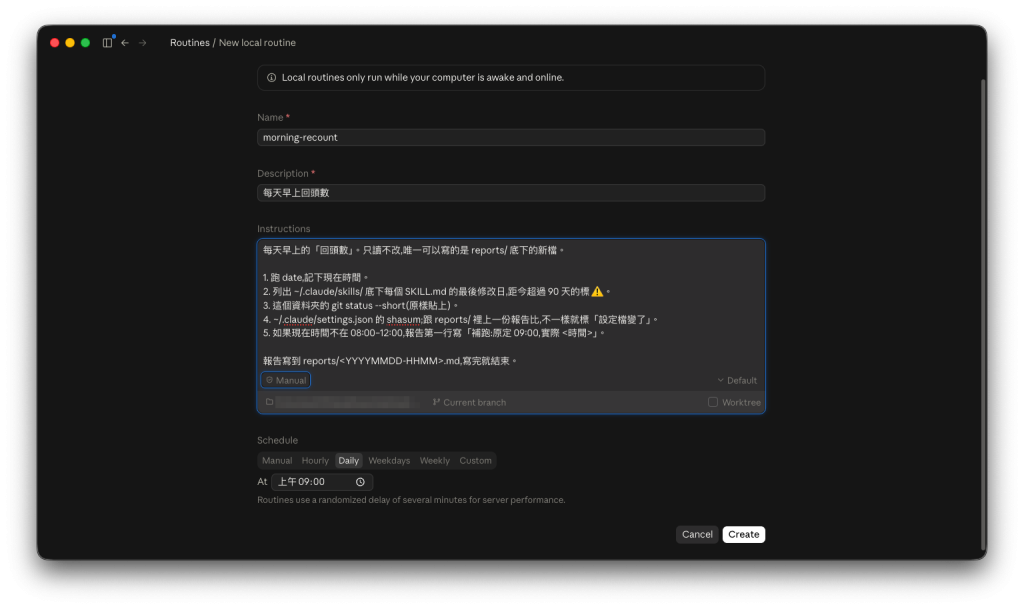1024x609 pixels.
Task: Select the Manual schedule option
Action: pos(277,460)
